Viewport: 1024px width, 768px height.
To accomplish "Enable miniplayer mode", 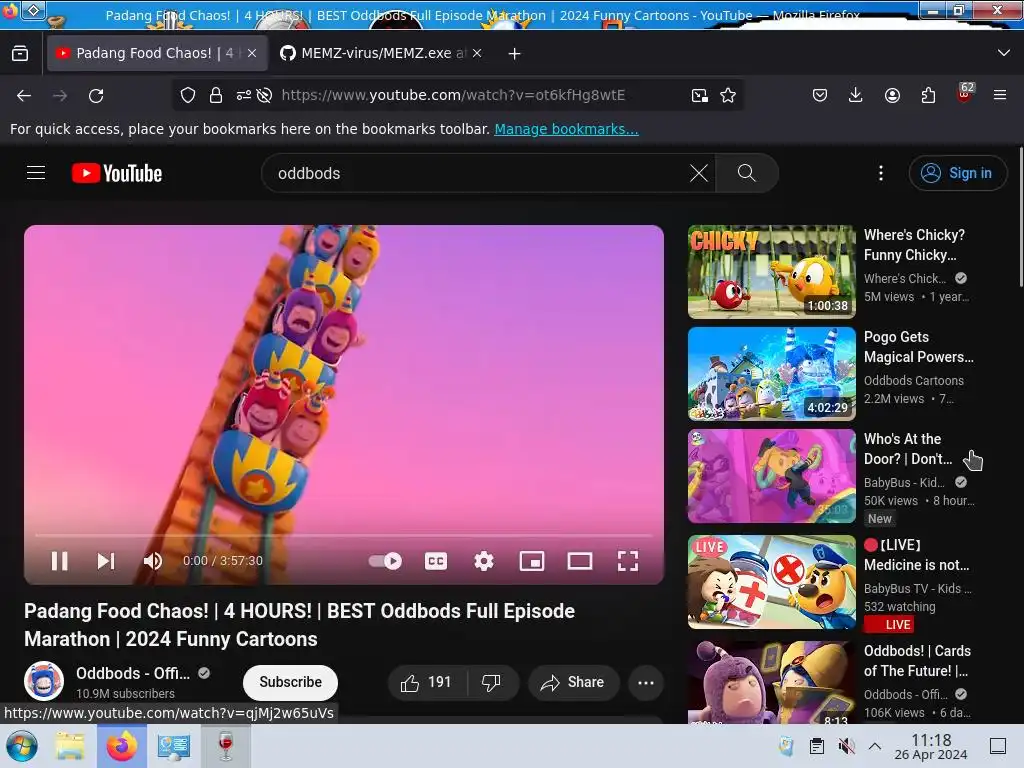I will (x=532, y=561).
